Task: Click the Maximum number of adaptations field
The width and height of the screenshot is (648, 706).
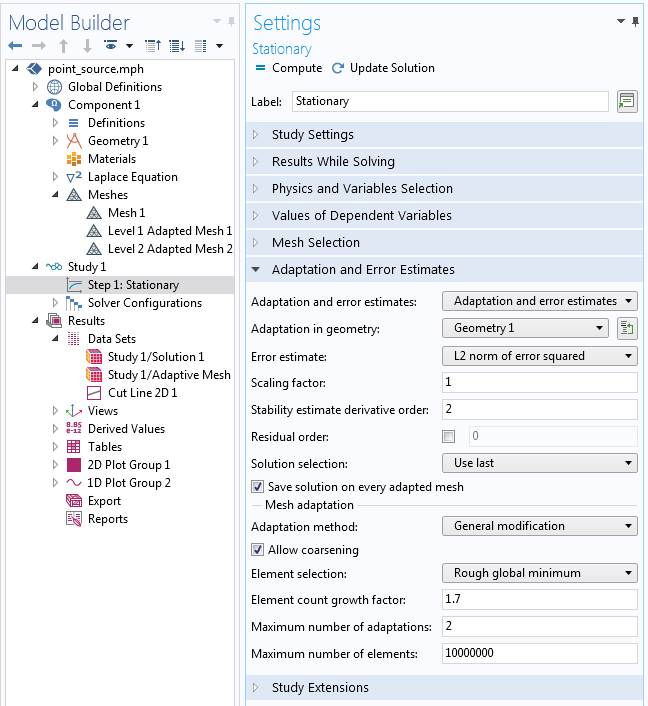Action: click(539, 626)
